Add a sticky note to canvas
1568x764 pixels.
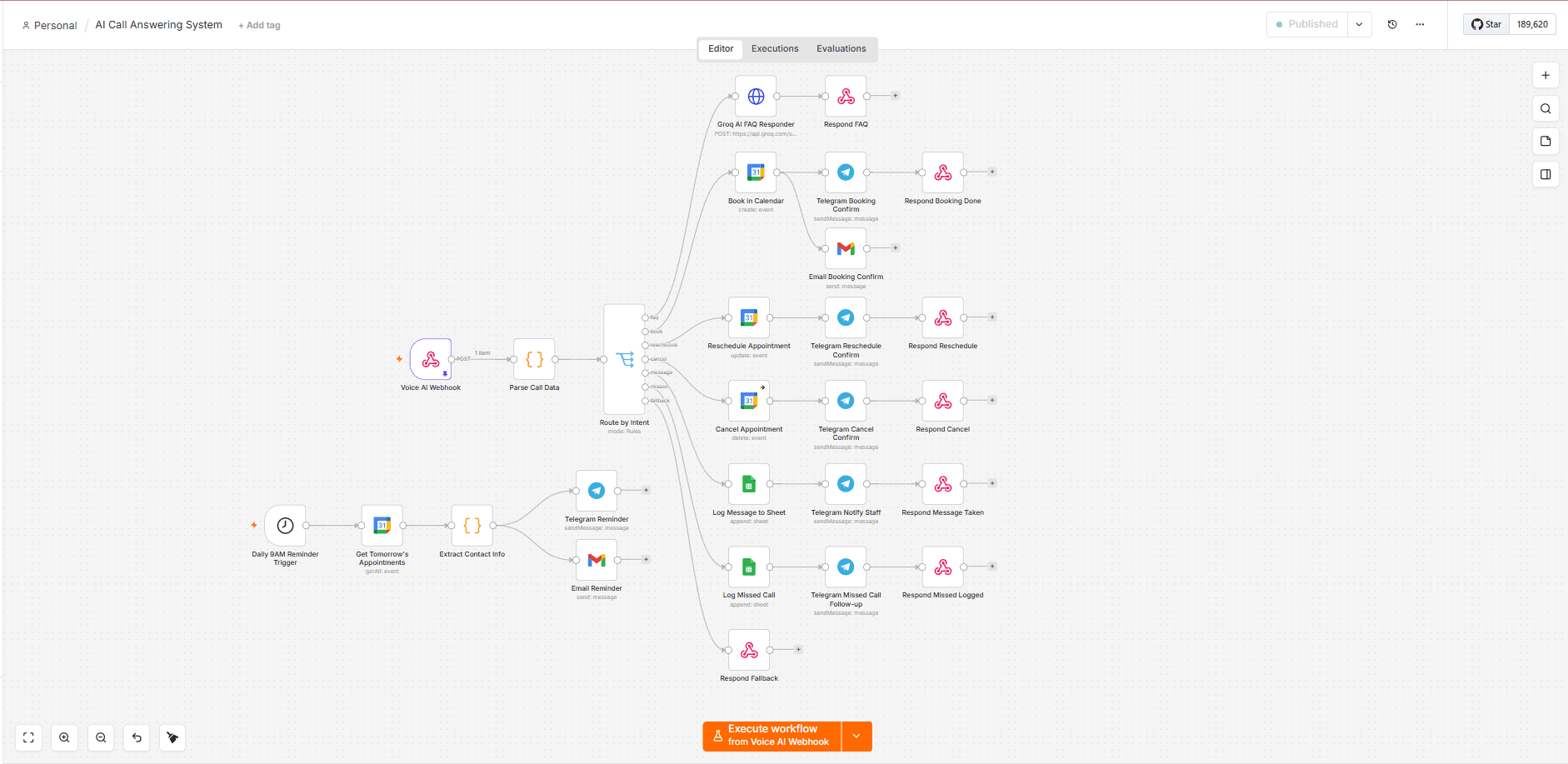(1546, 141)
